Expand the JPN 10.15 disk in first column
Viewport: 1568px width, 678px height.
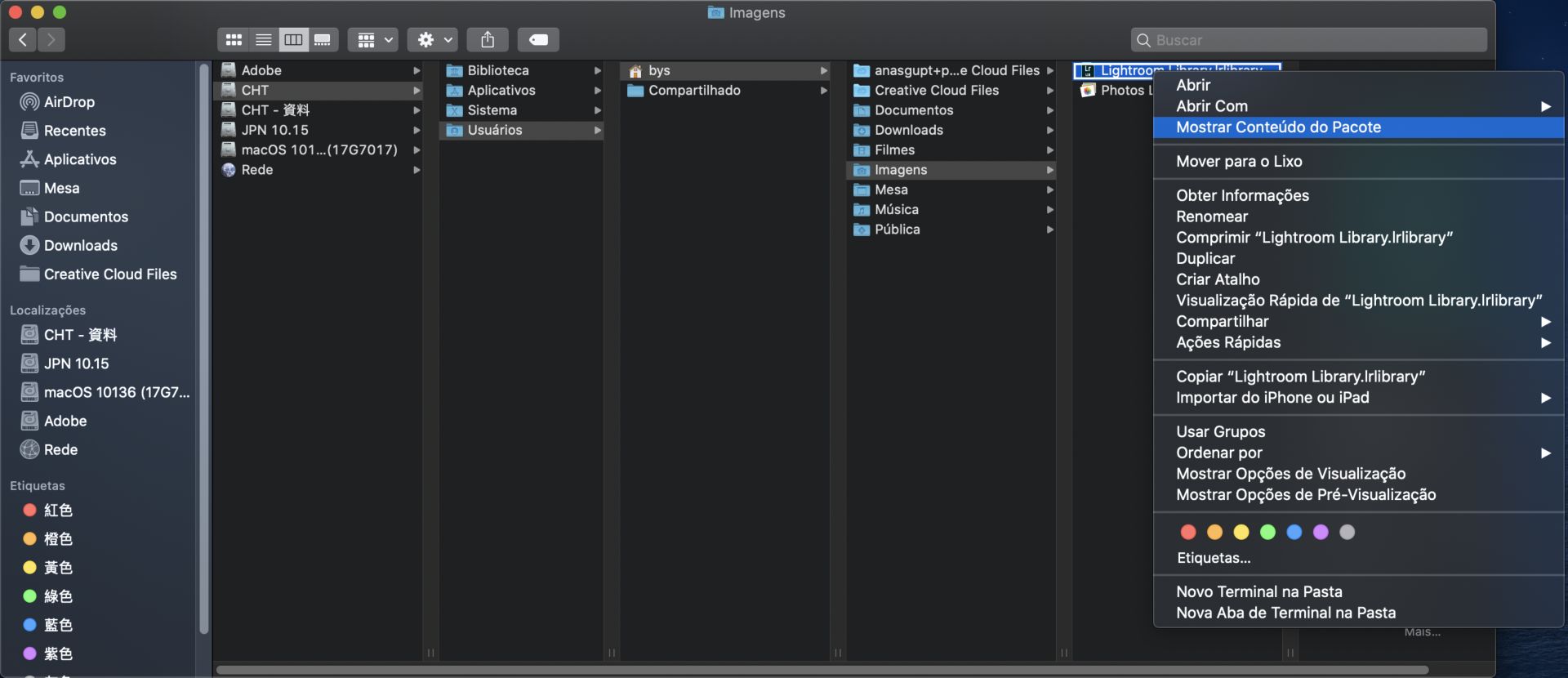point(416,130)
